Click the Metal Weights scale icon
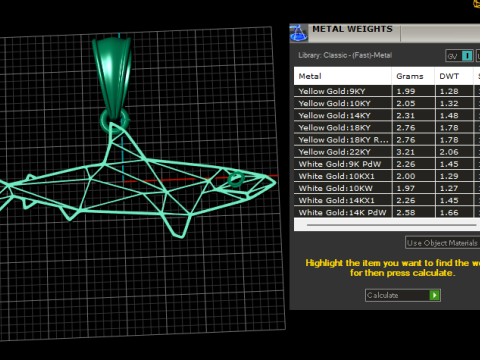This screenshot has width=480, height=360. point(298,33)
